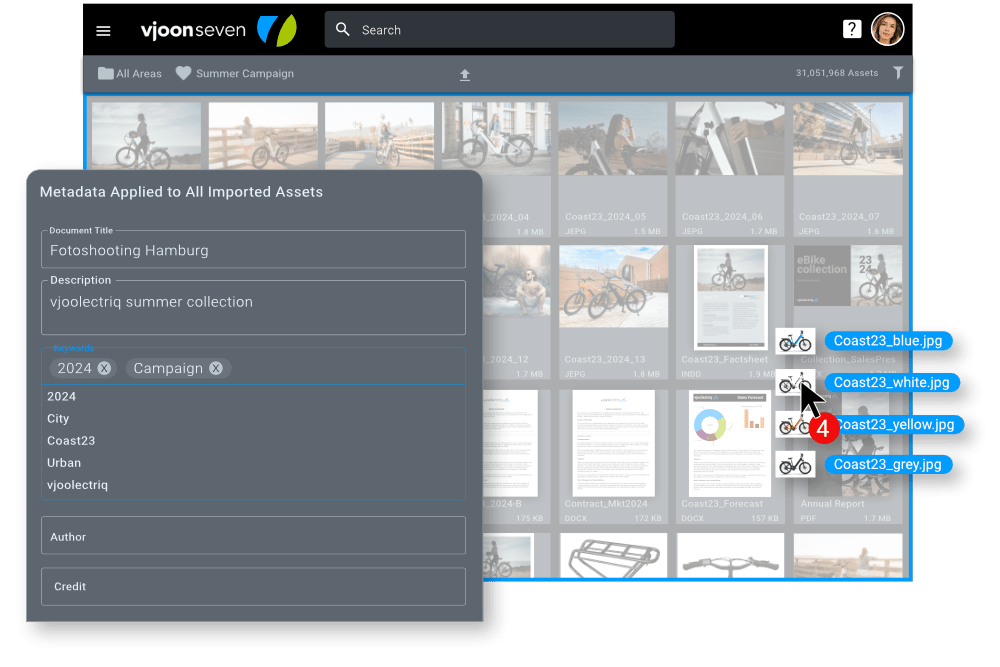Select vjoolectriq in the keyword suggestion list
The image size is (1000, 667).
77,484
